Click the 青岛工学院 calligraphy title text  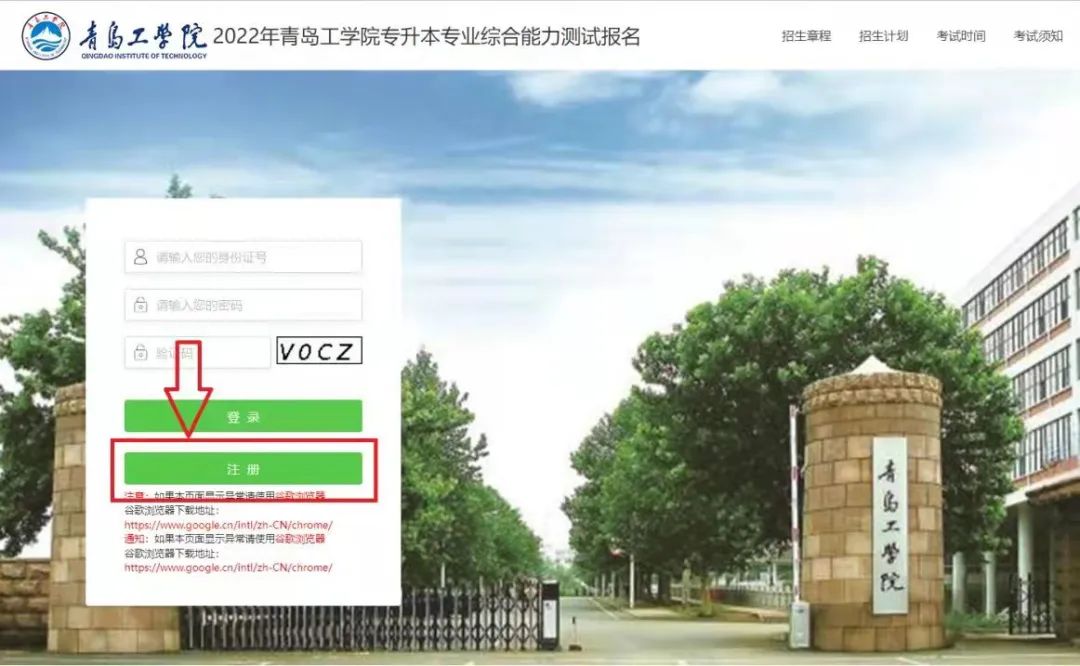click(143, 36)
